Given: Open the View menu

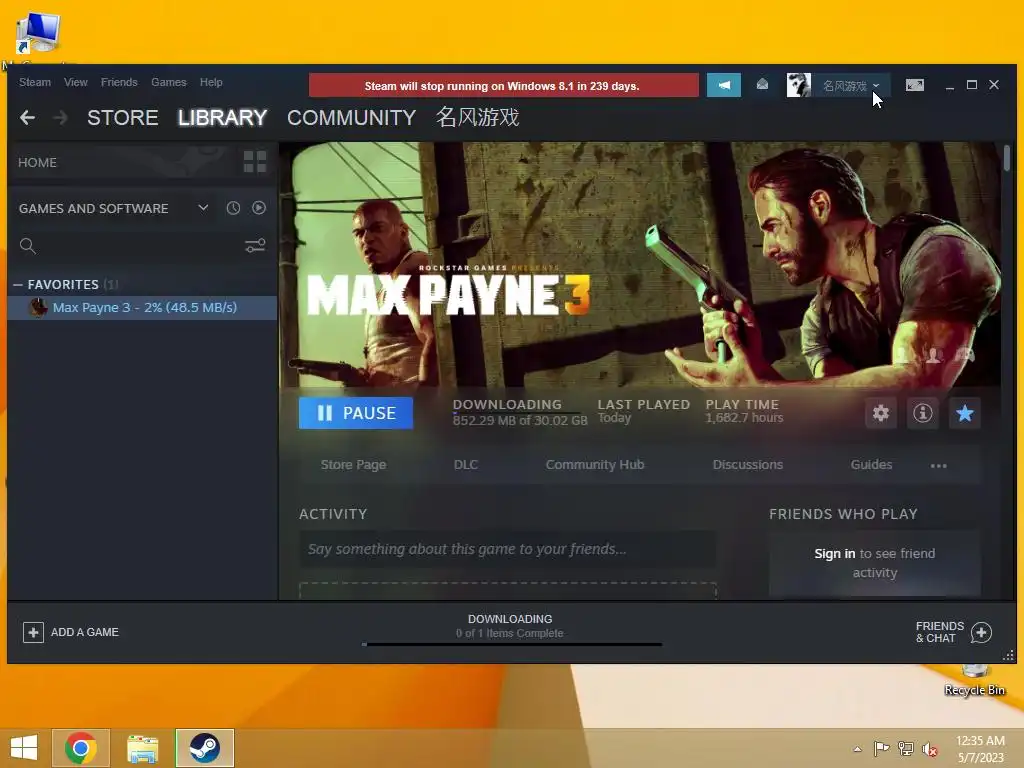Looking at the screenshot, I should tap(76, 82).
